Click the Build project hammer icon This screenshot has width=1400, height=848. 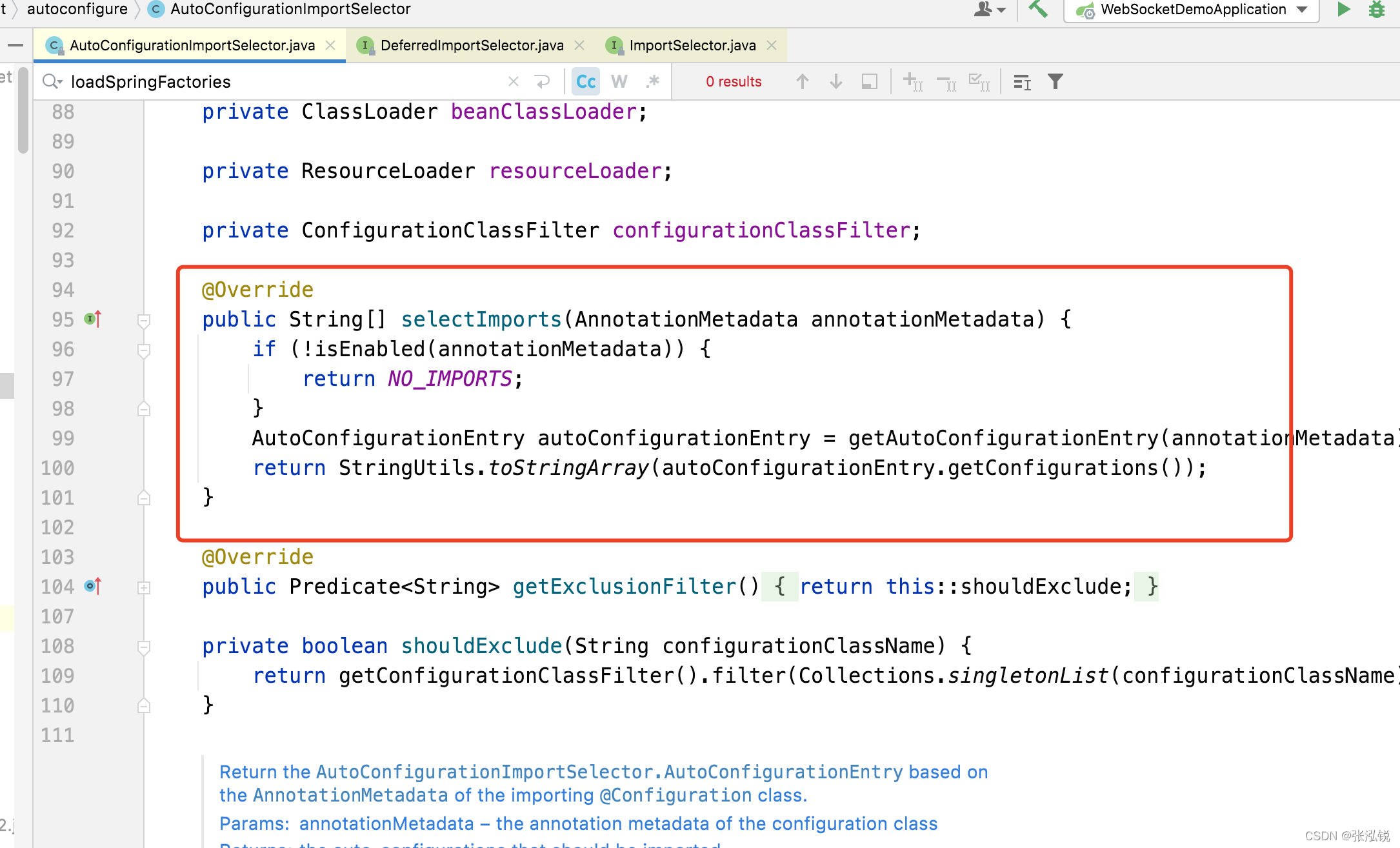pyautogui.click(x=1038, y=10)
